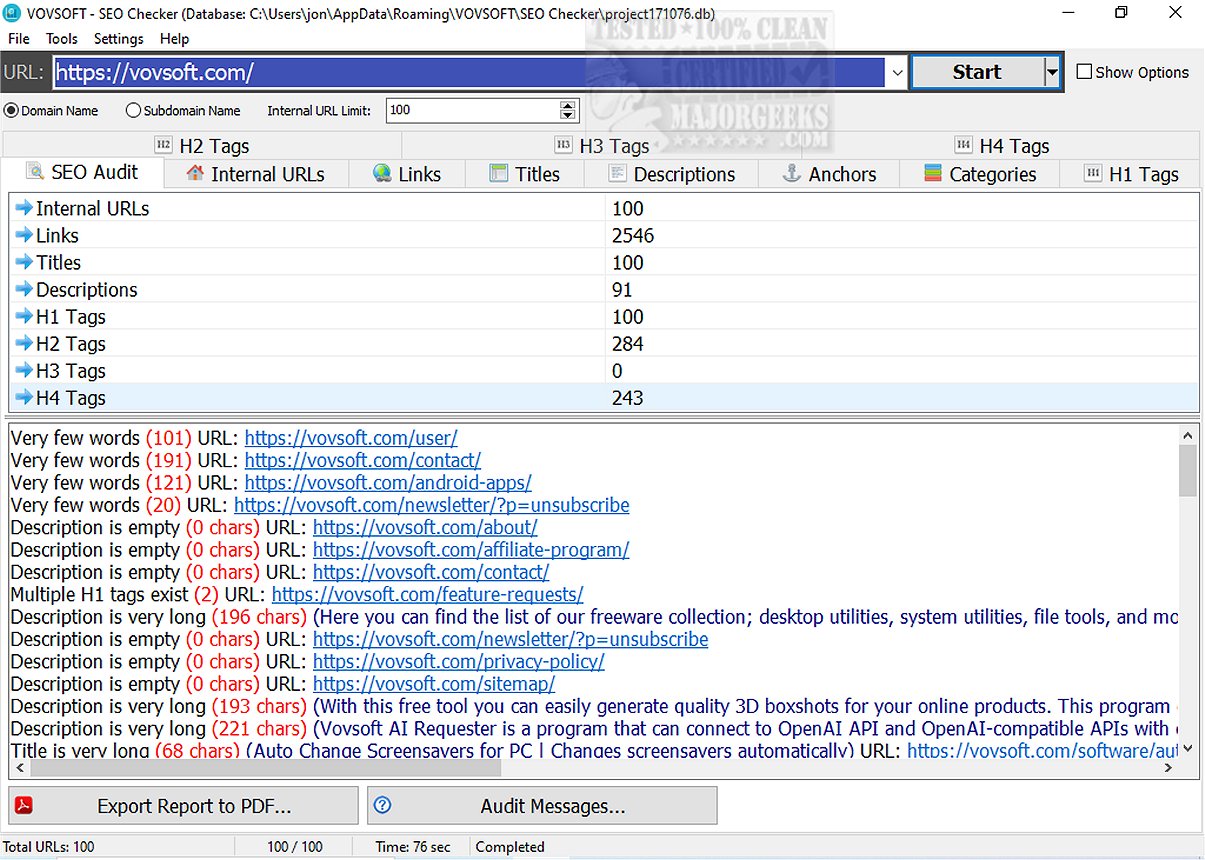Click the arrow icon beside H1 Tags row
The height and width of the screenshot is (860, 1205).
[x=24, y=316]
